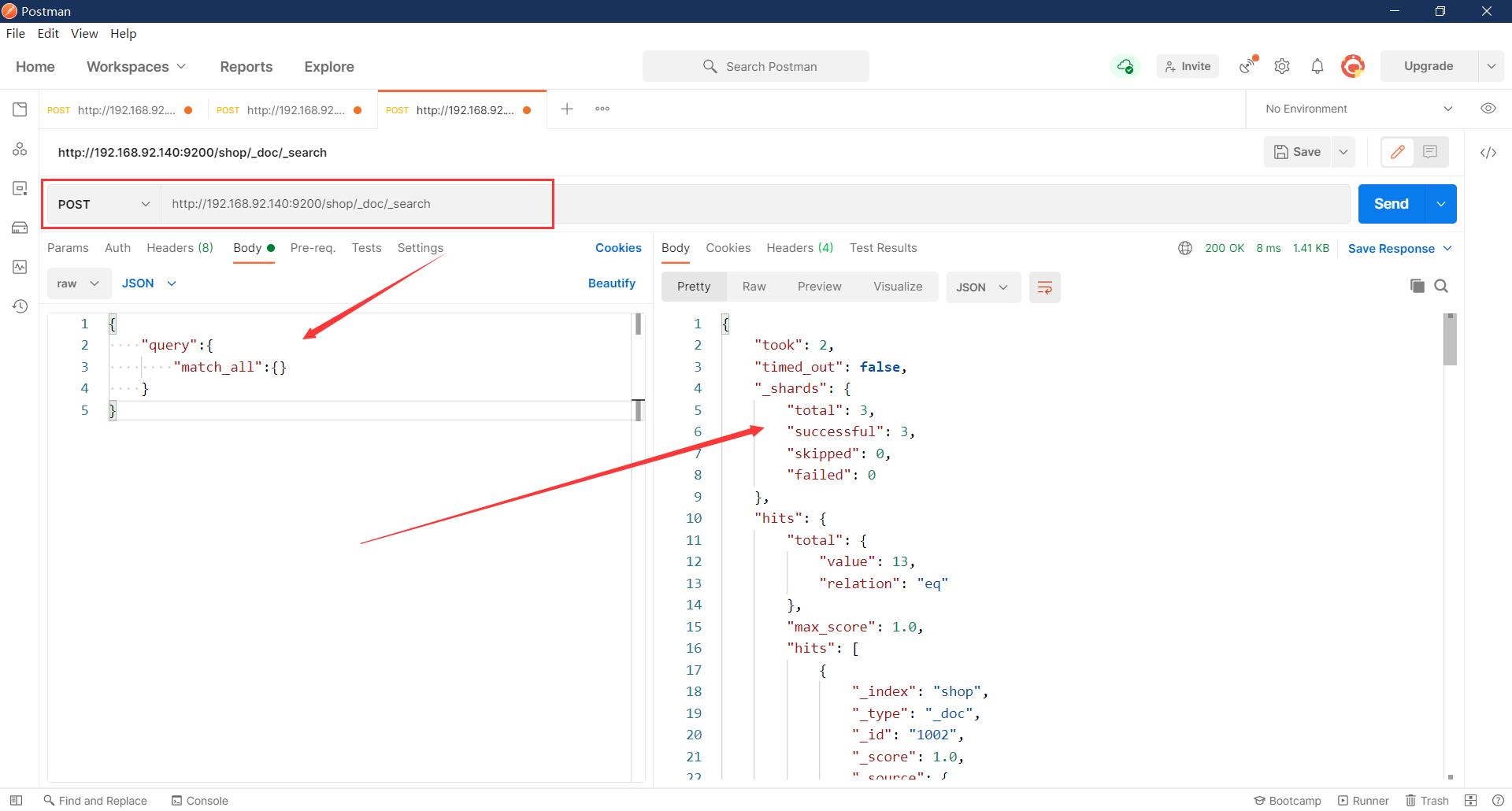Switch to response Preview view
The image size is (1512, 811).
click(819, 287)
